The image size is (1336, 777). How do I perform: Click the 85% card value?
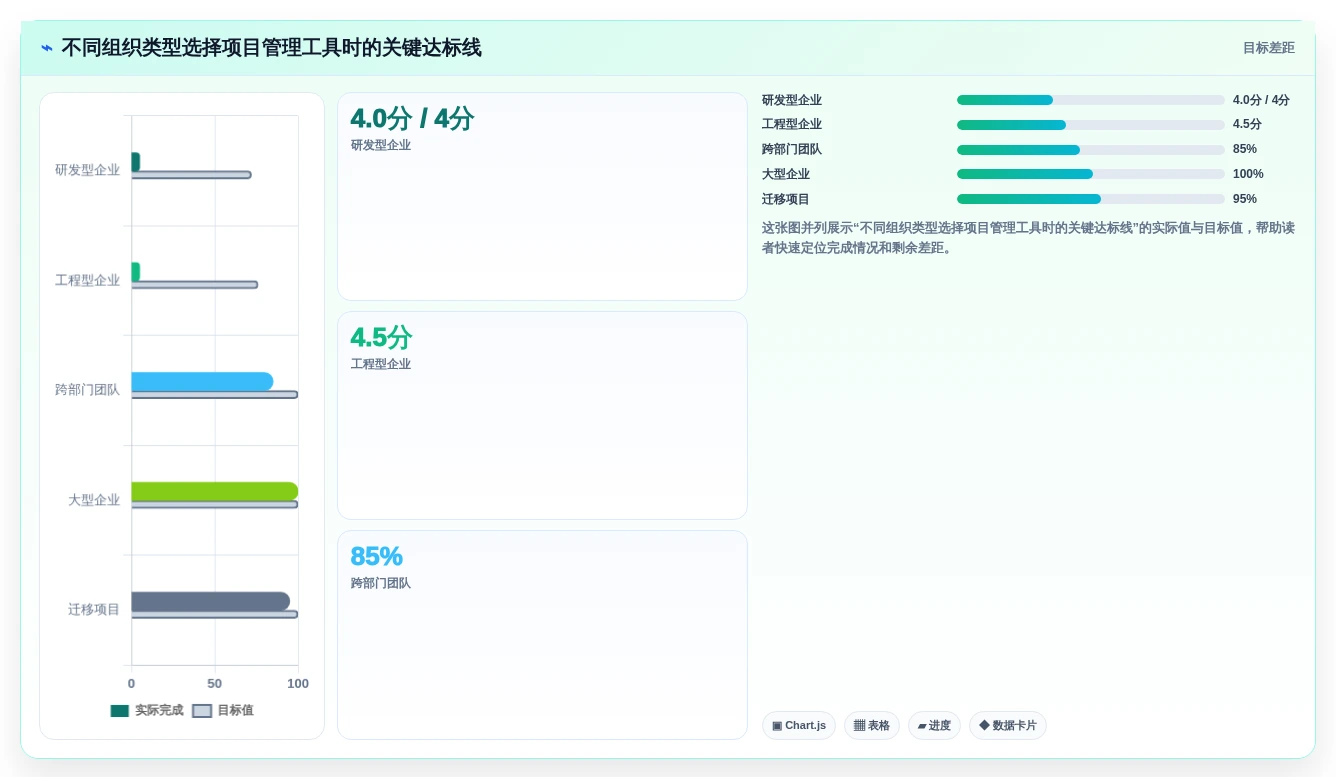click(376, 556)
